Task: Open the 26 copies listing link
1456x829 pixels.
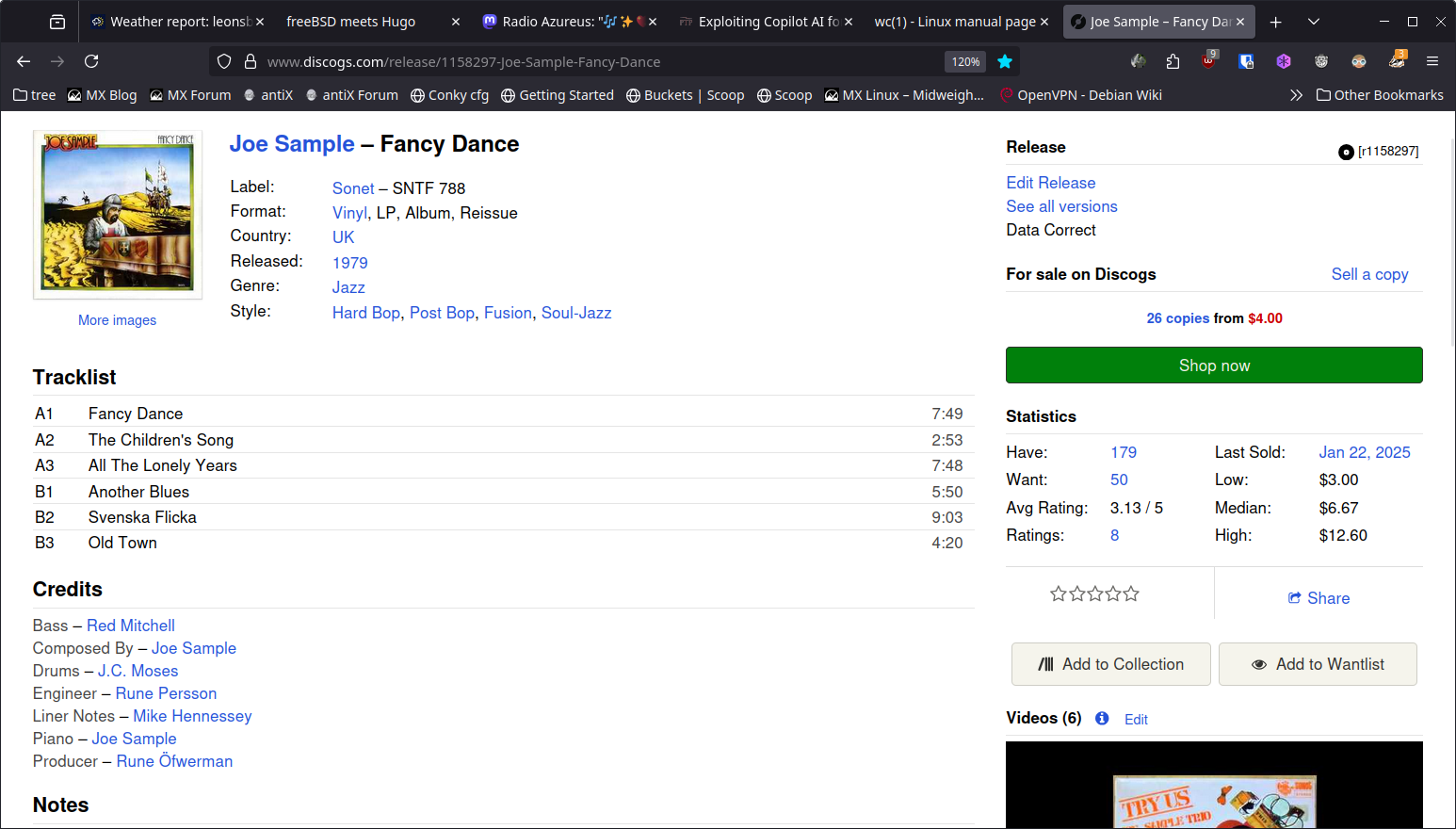Action: (x=1178, y=318)
